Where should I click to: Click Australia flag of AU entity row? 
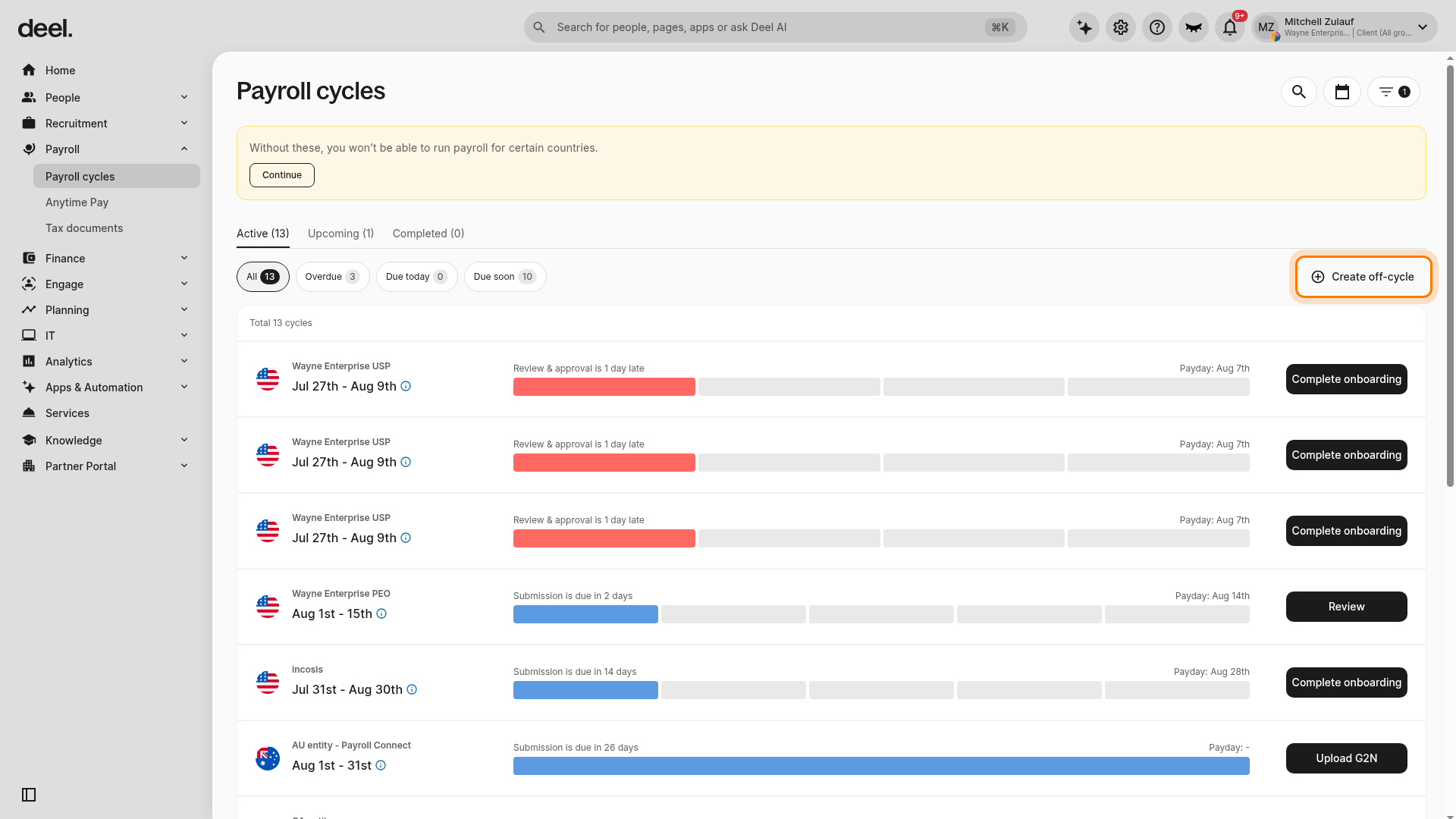tap(268, 758)
